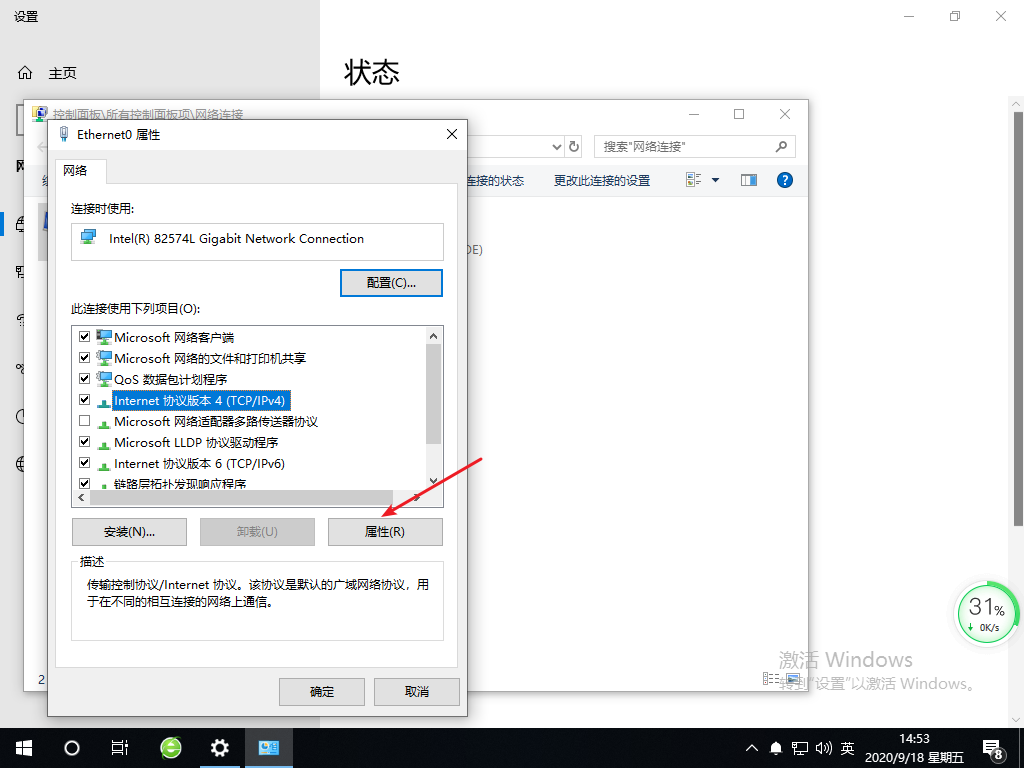Open the network icon in system tray
Image resolution: width=1024 pixels, height=768 pixels.
click(800, 747)
